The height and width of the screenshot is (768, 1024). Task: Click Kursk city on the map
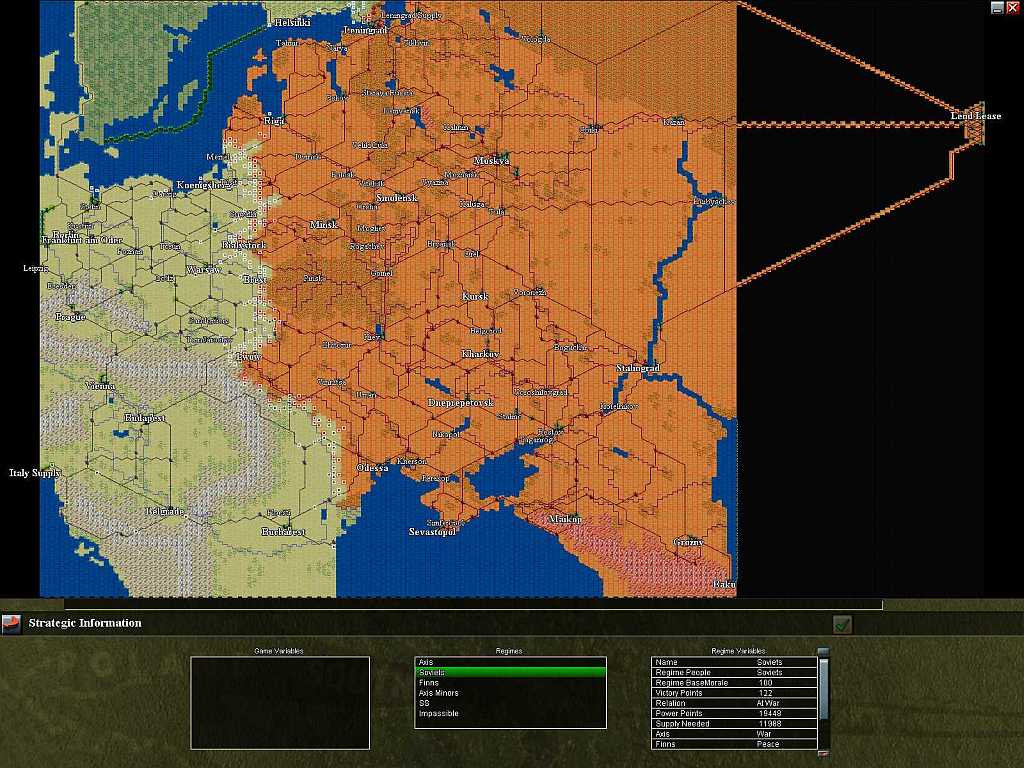point(475,296)
